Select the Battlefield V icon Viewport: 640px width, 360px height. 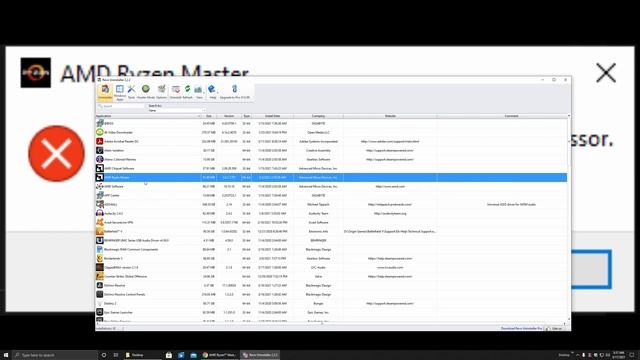[100, 231]
